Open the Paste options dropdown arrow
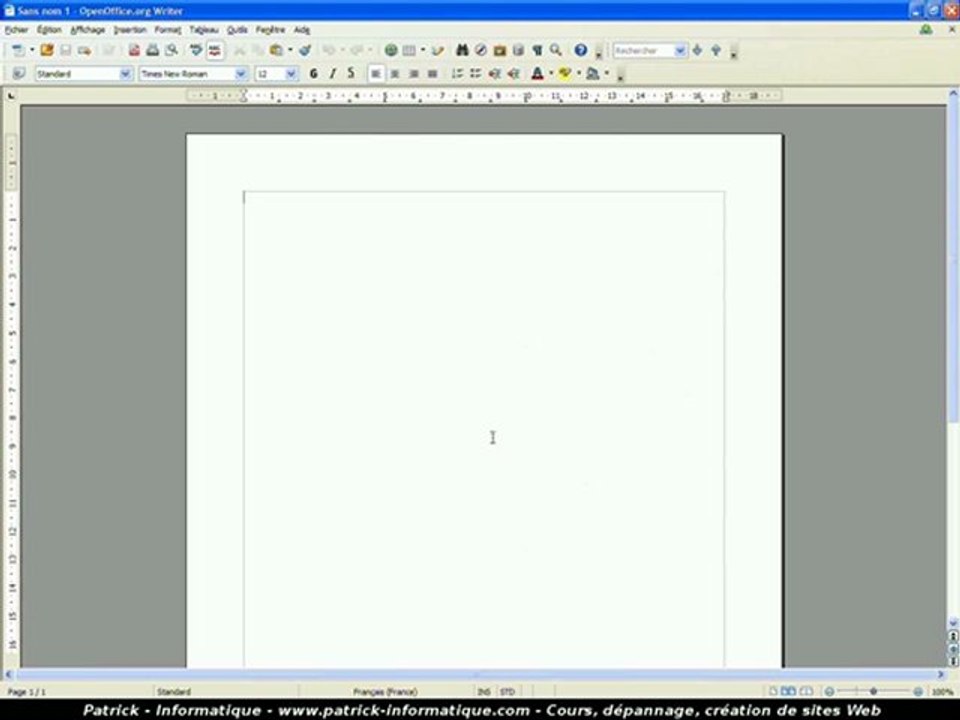Image resolution: width=960 pixels, height=720 pixels. click(290, 51)
